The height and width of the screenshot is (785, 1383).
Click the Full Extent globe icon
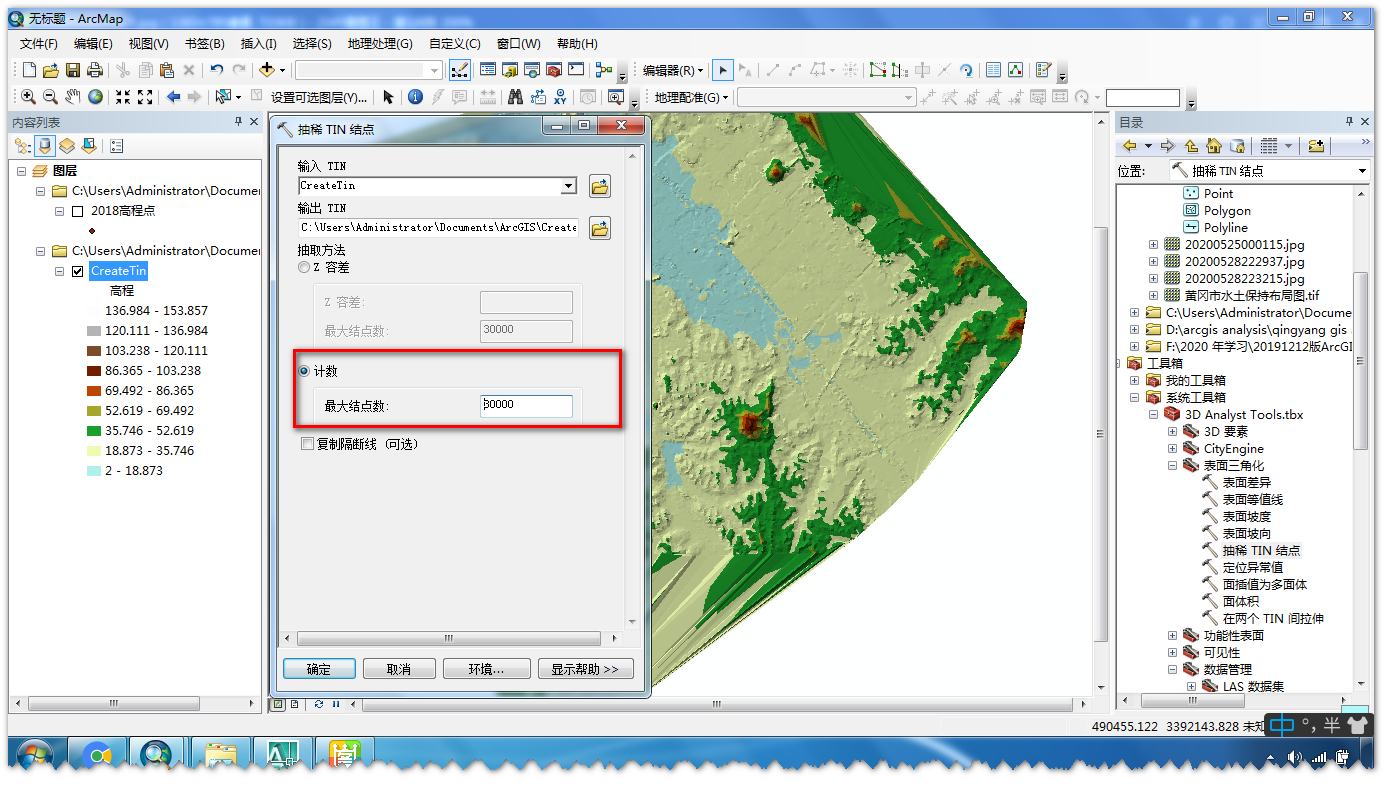point(94,97)
